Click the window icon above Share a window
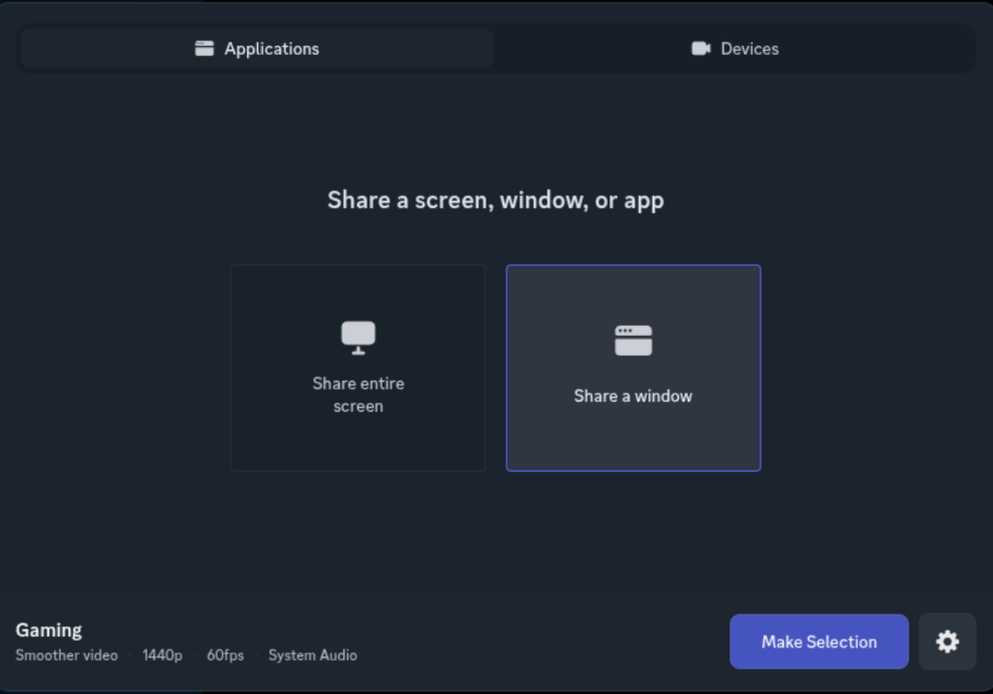 coord(633,341)
